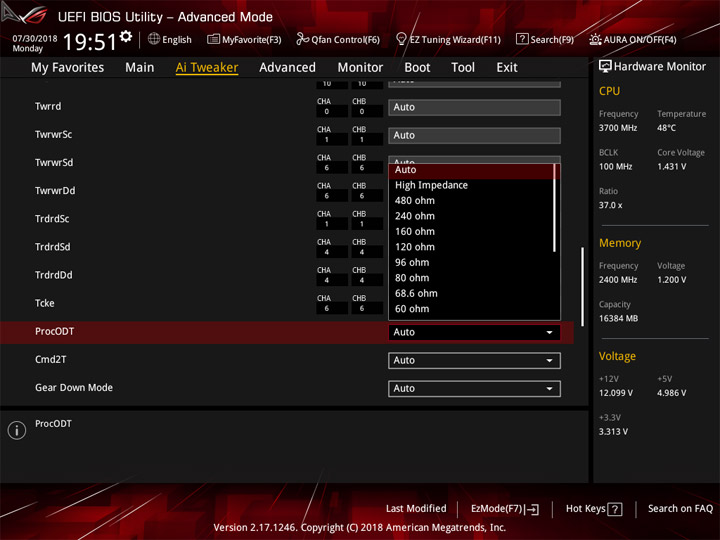Click the main settings page scrollbar
This screenshot has width=720, height=540.
pos(582,287)
